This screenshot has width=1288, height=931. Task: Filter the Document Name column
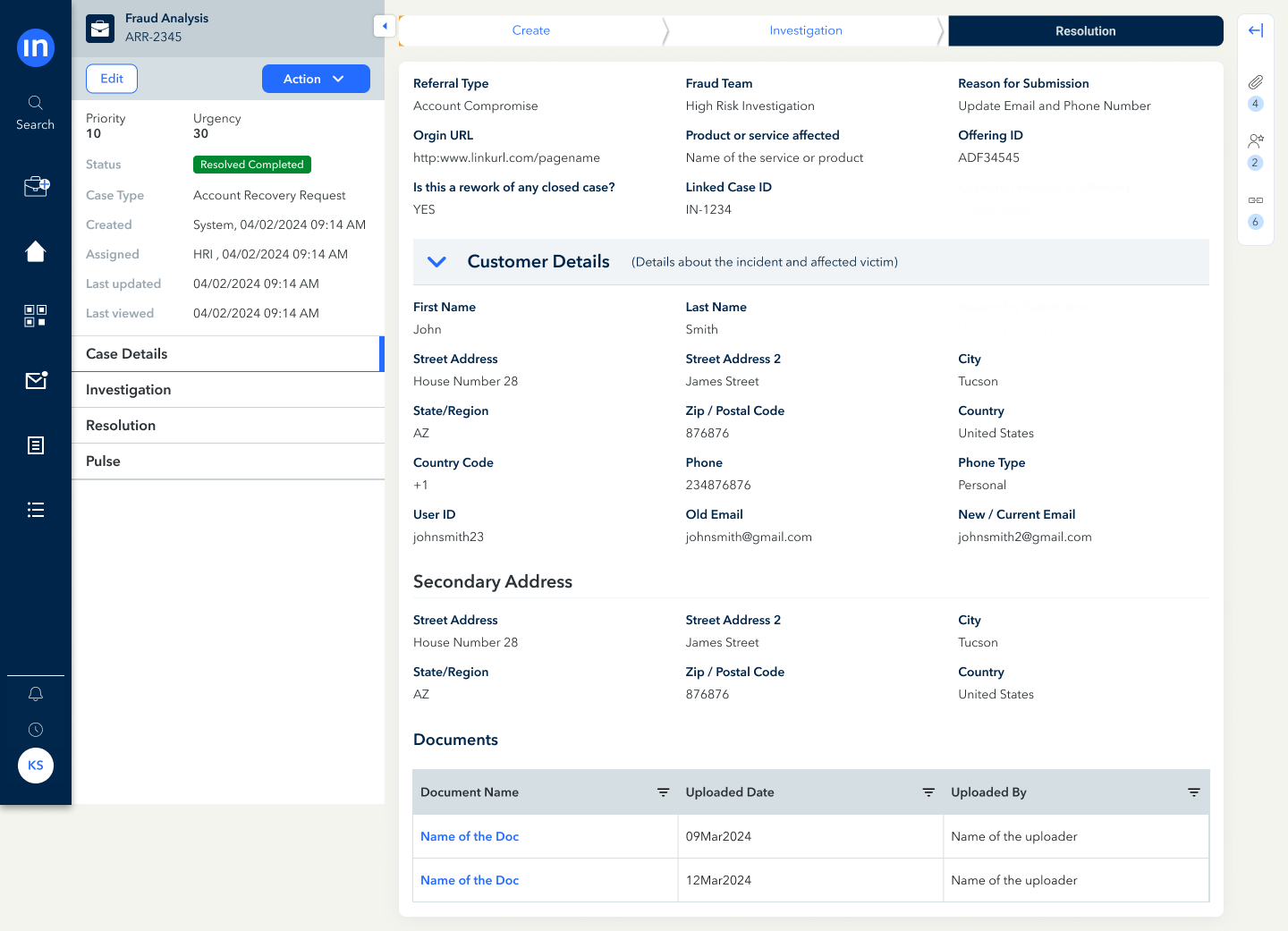click(664, 792)
